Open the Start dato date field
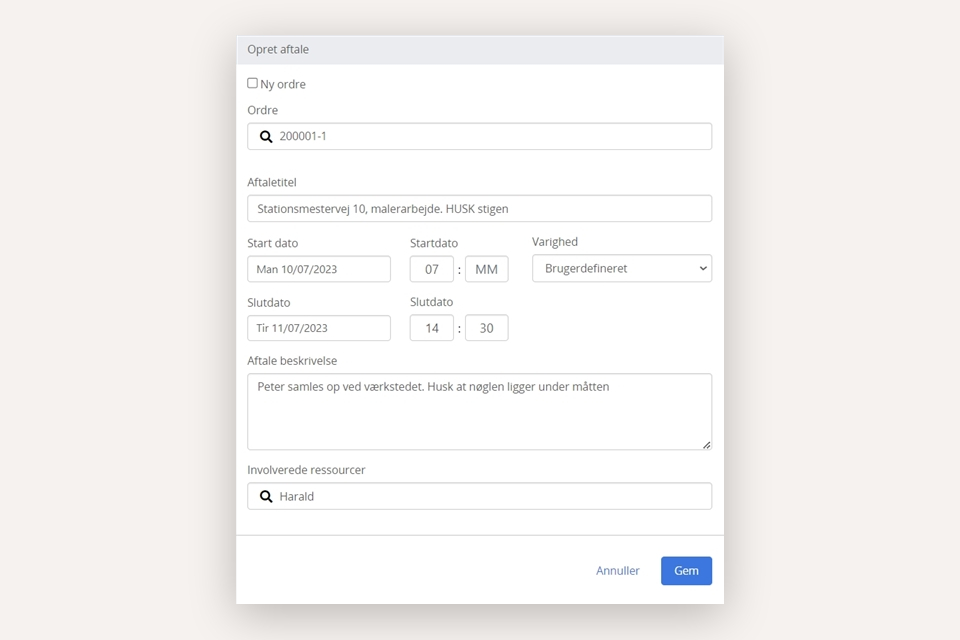The width and height of the screenshot is (960, 640). [x=319, y=269]
